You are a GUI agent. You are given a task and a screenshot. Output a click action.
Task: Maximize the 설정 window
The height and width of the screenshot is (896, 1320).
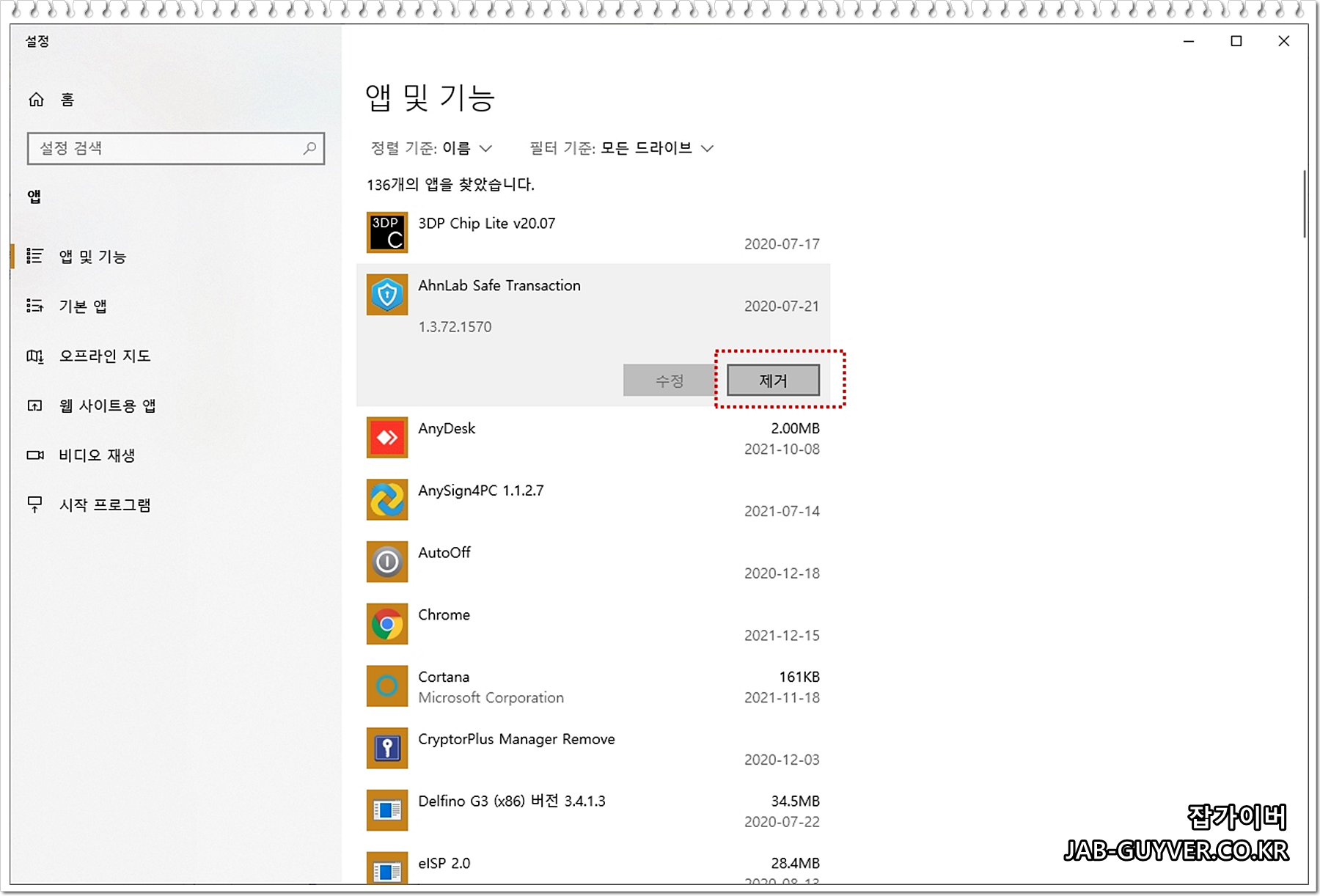coord(1236,41)
